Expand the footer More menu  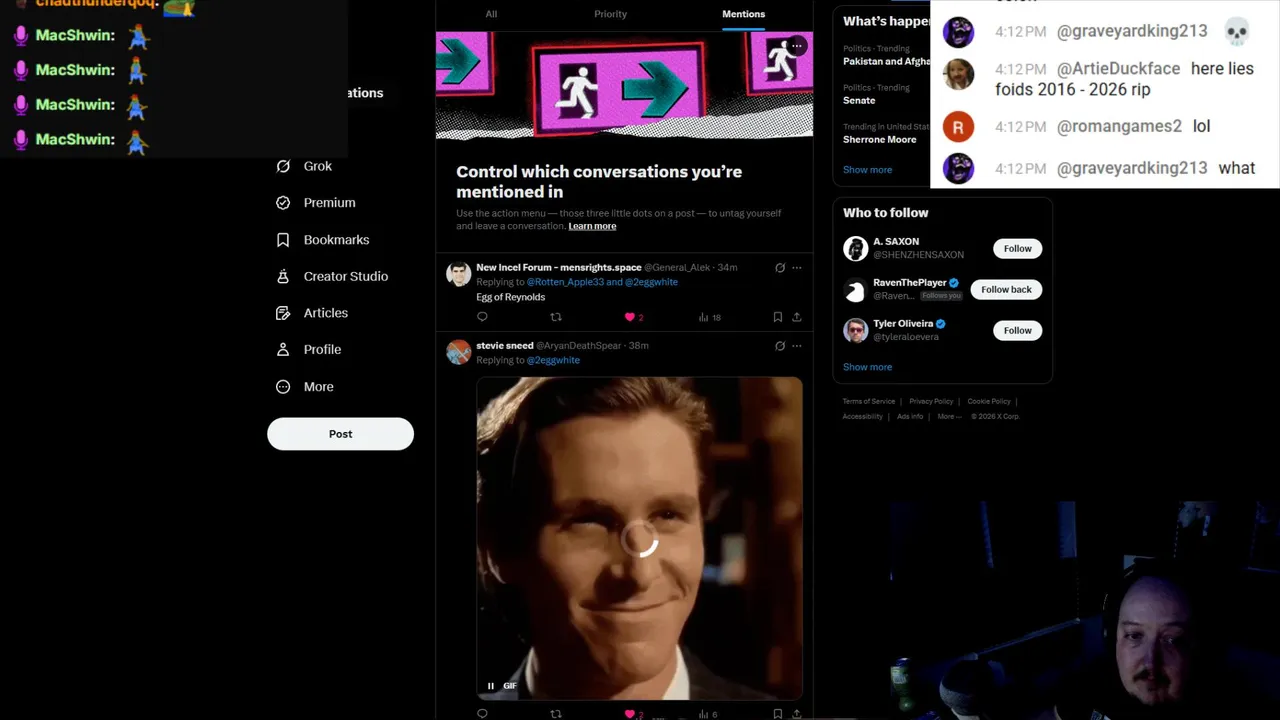[x=948, y=416]
